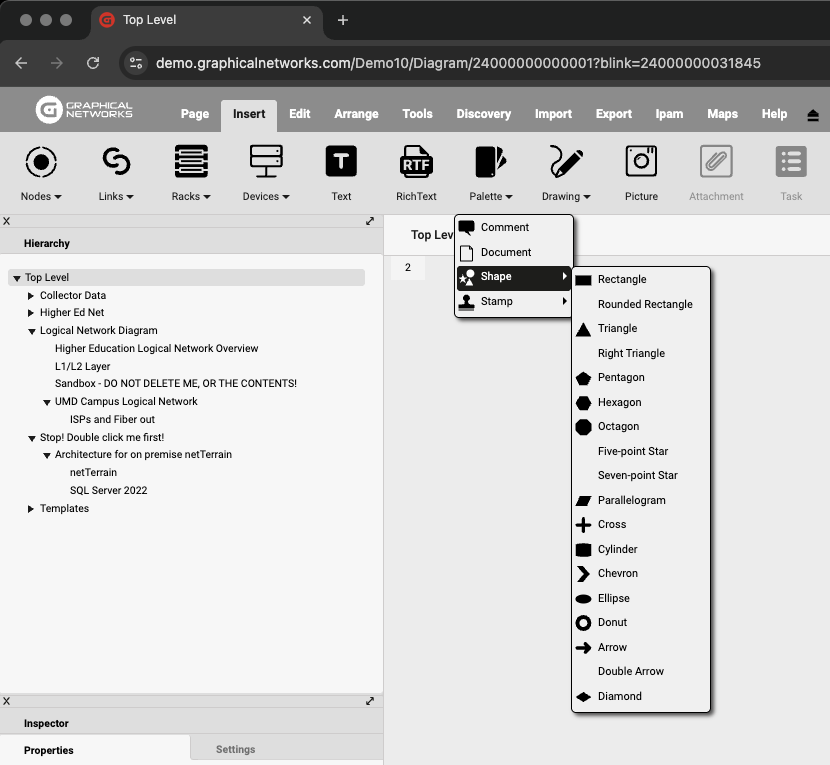
Task: Pick the Donut shape option
Action: click(612, 623)
